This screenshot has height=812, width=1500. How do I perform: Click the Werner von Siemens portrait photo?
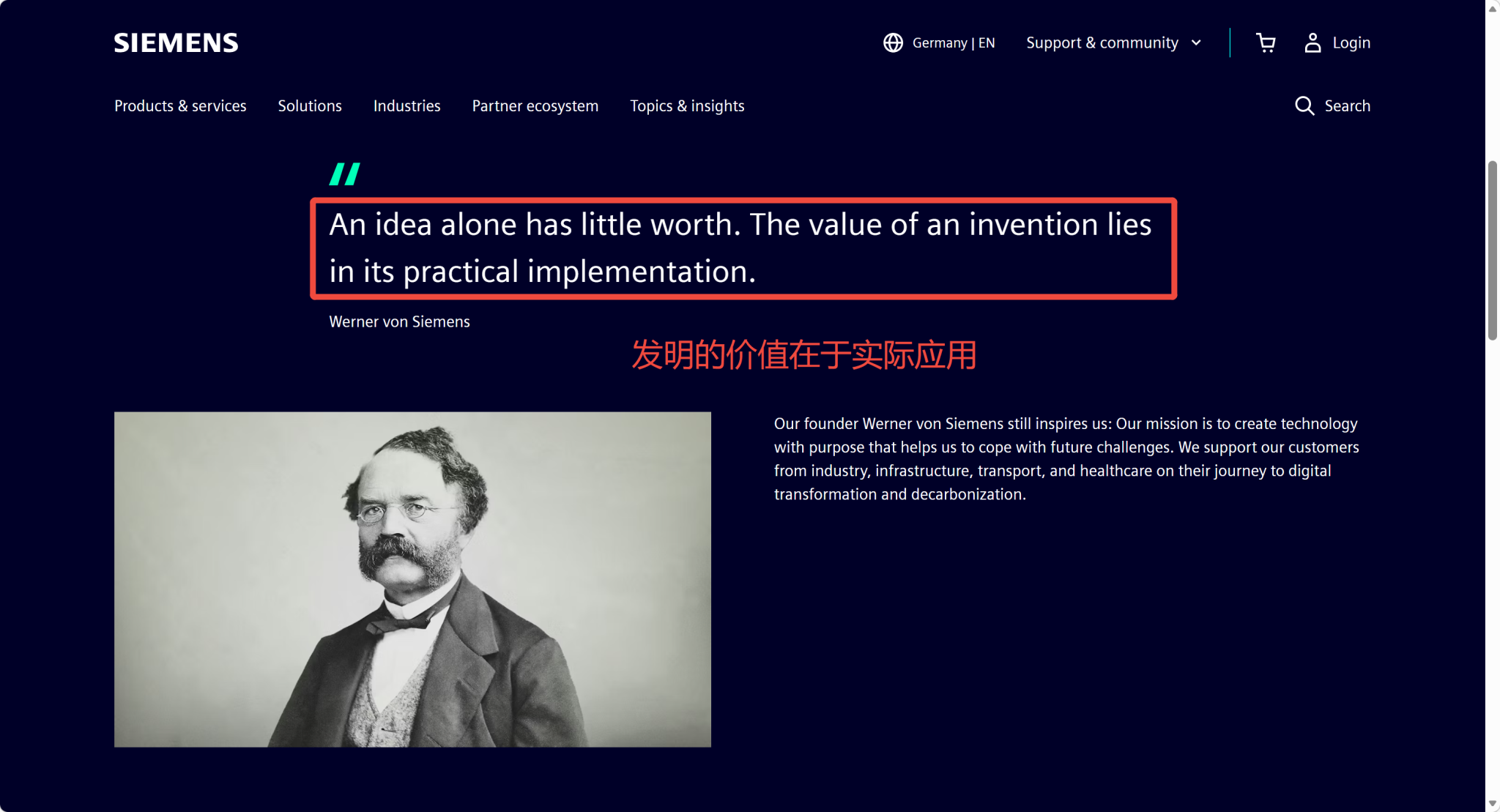coord(412,579)
